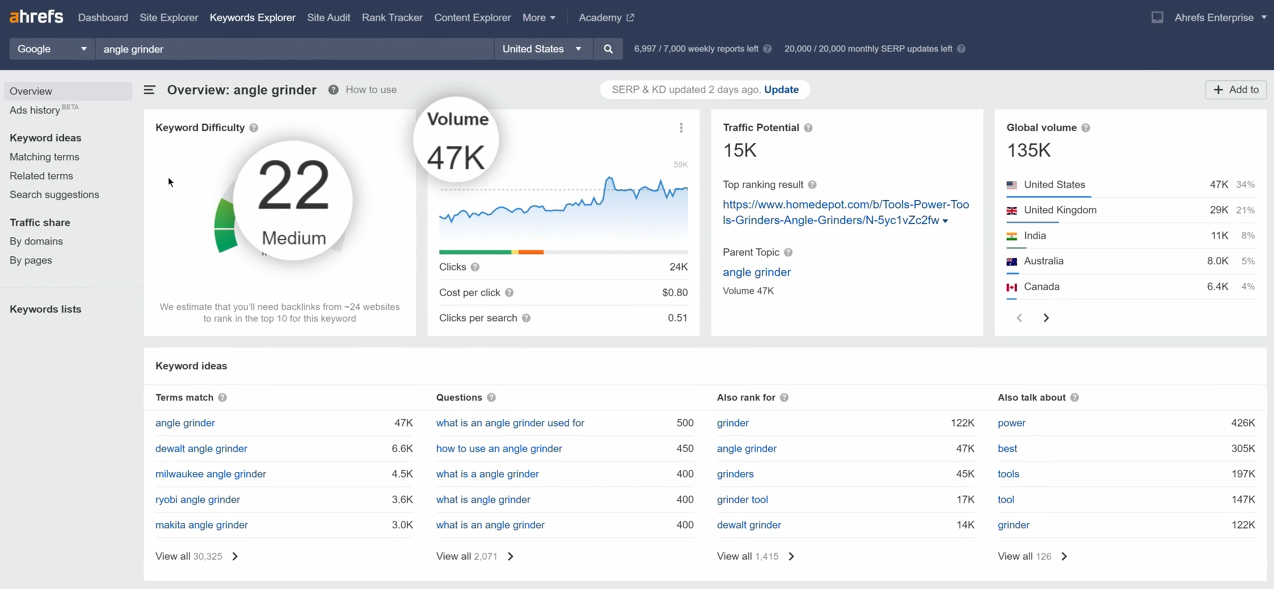The height and width of the screenshot is (589, 1274).
Task: Click the Ahrefs logo
Action: [36, 17]
